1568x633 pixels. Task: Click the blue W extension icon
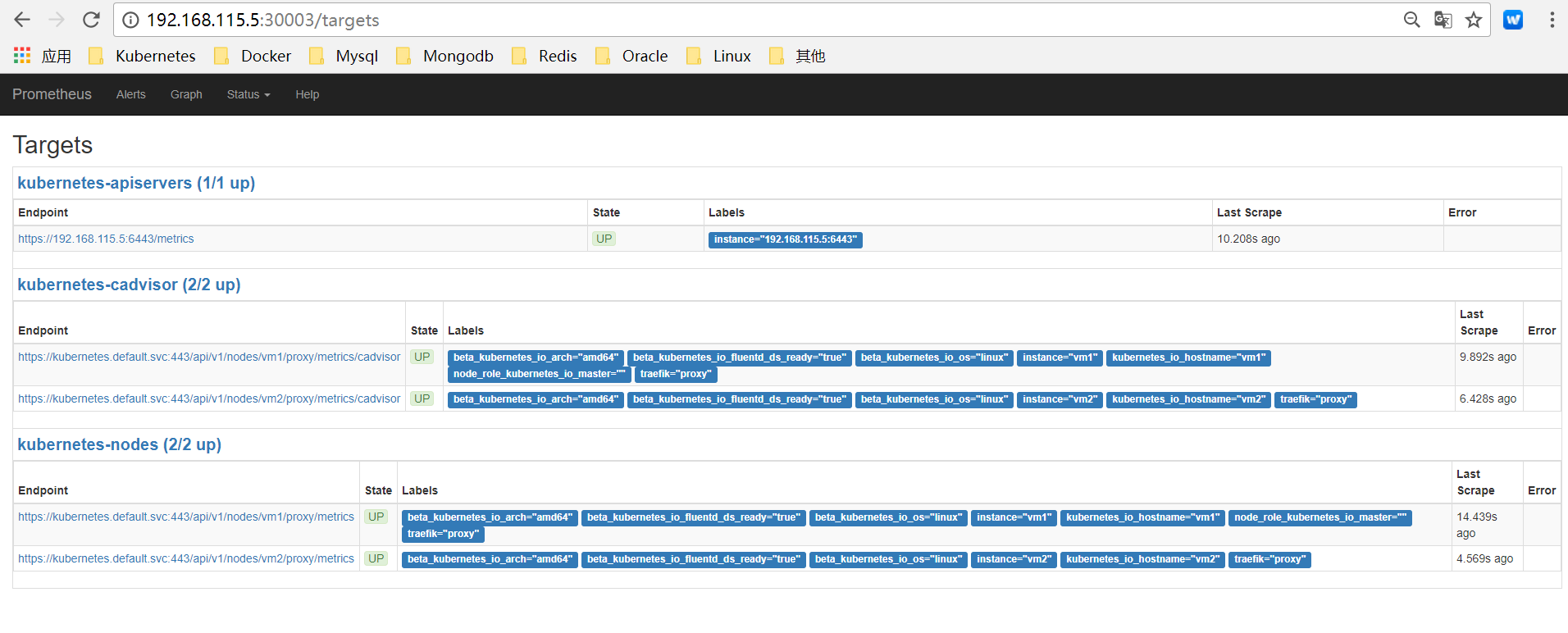pyautogui.click(x=1513, y=20)
